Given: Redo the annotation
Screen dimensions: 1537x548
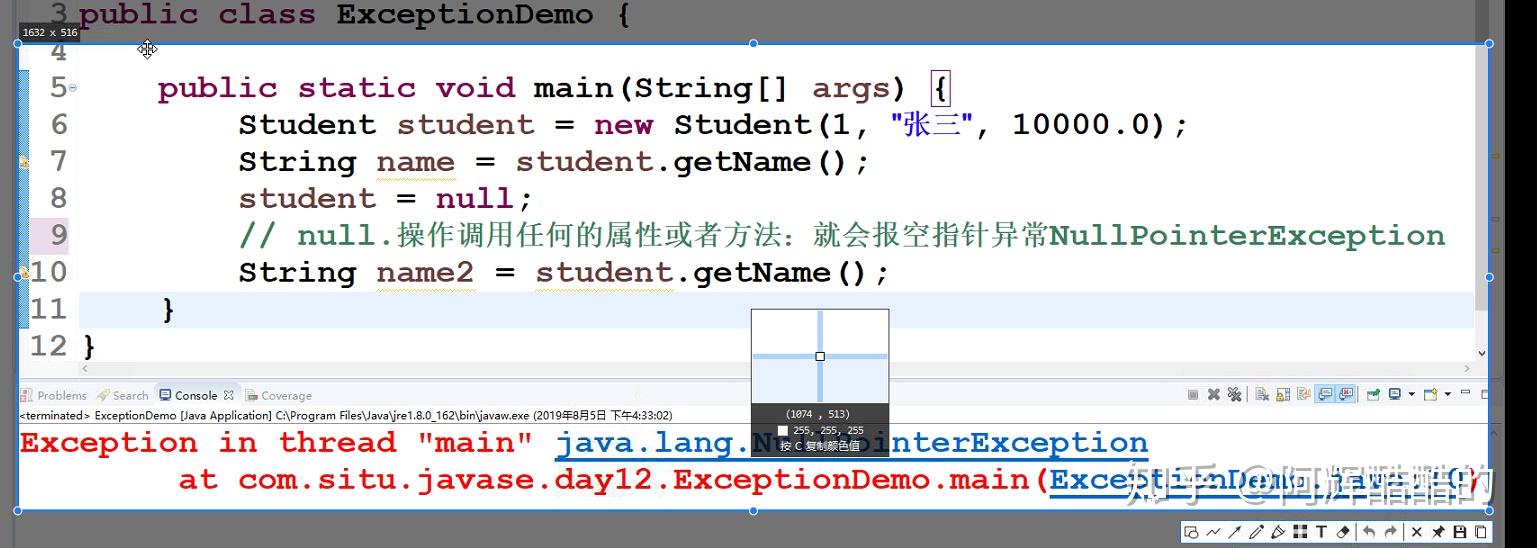Looking at the screenshot, I should [1391, 532].
